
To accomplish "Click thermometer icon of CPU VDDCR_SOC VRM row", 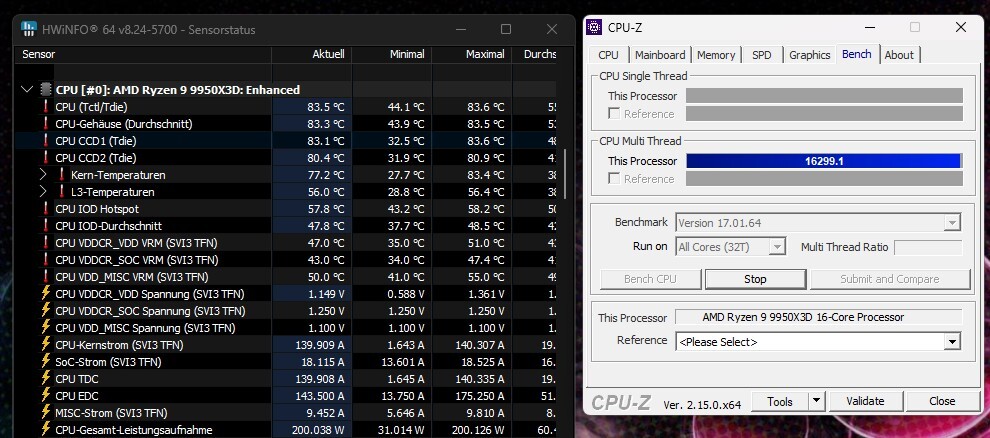I will (x=45, y=260).
